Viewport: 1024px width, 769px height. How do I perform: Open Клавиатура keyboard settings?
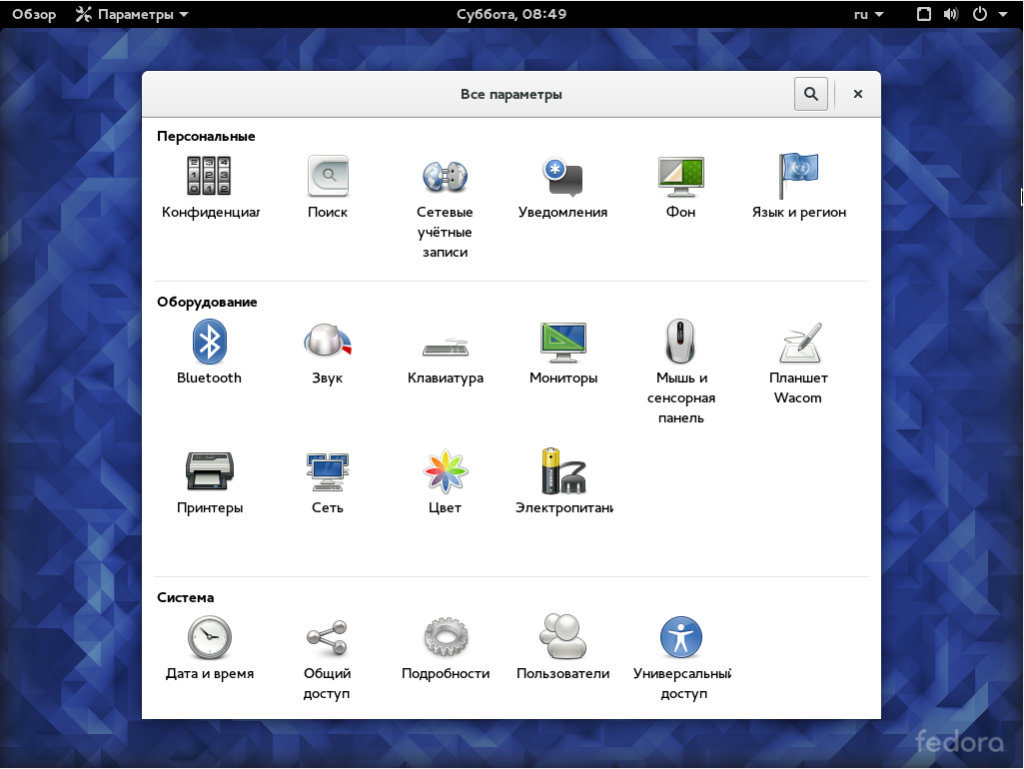tap(444, 352)
